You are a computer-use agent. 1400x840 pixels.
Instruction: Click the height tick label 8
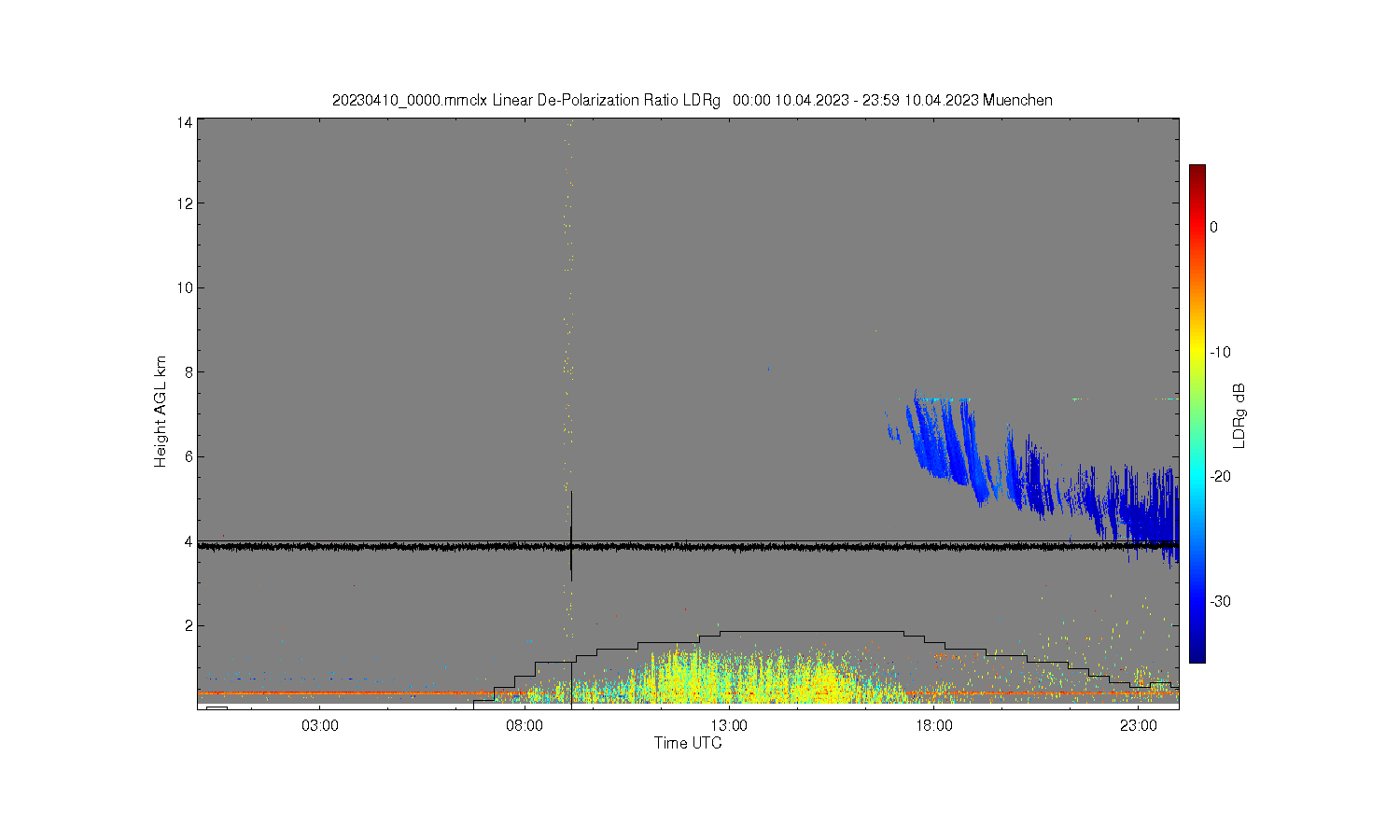[x=189, y=371]
